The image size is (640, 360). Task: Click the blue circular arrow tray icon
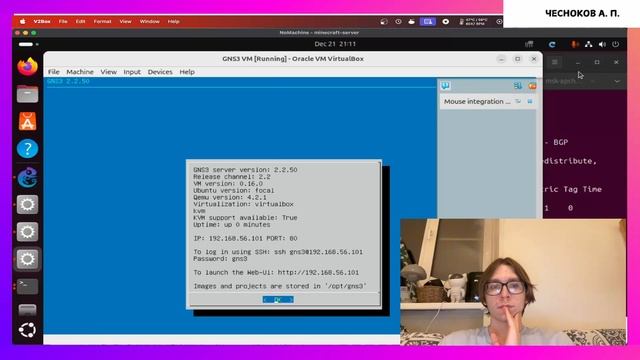552,44
